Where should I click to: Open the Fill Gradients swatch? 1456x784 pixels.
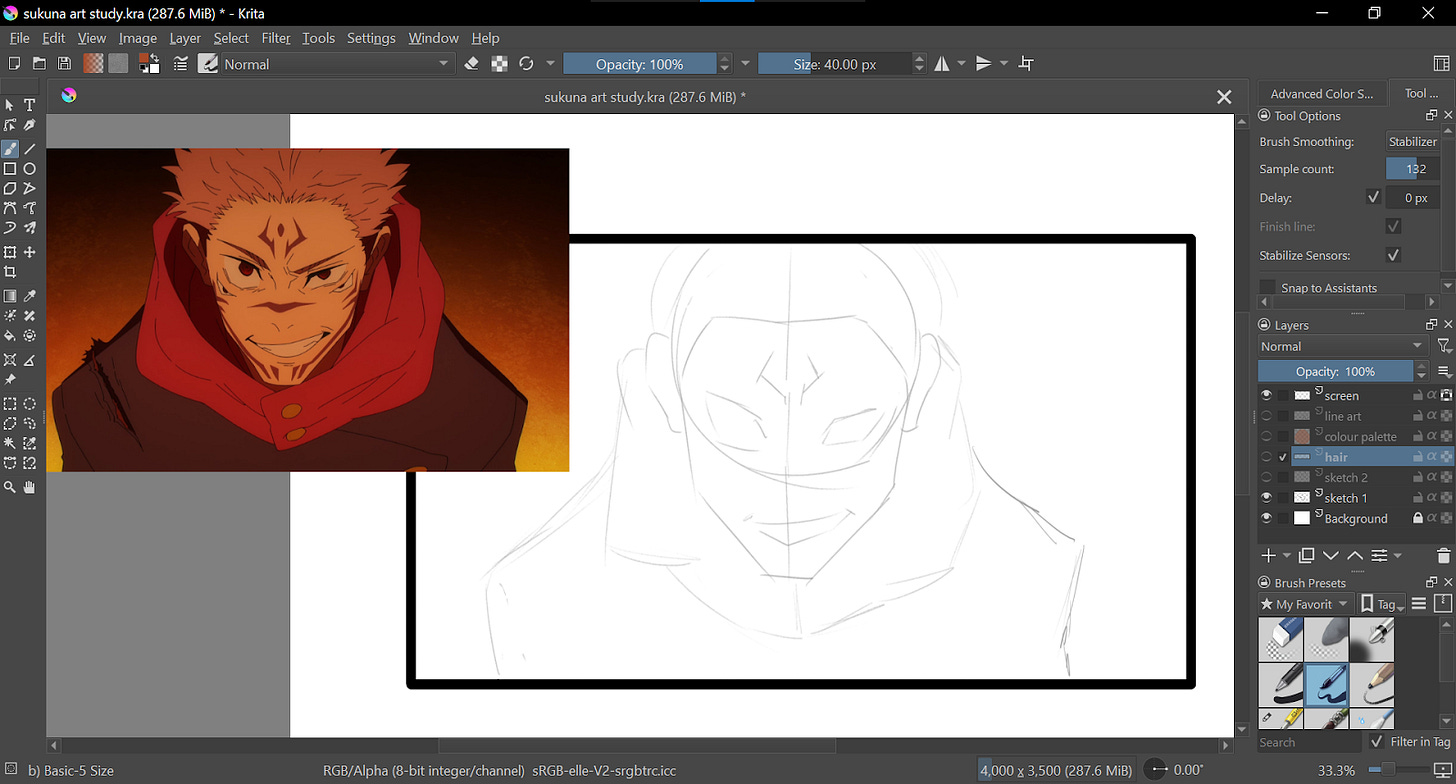point(93,64)
